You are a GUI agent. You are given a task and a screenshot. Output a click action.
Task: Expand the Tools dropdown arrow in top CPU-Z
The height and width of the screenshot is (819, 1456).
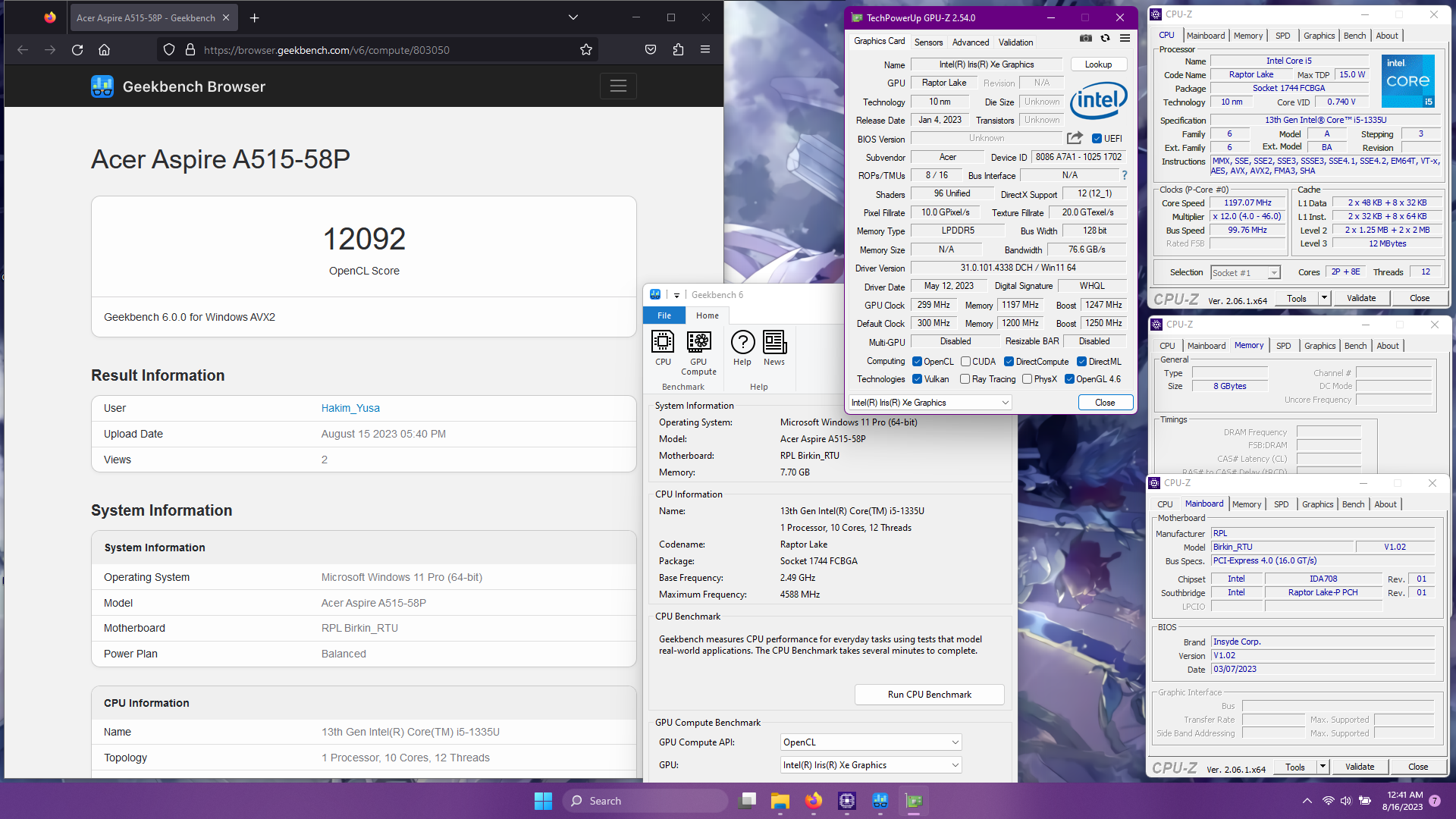tap(1324, 298)
